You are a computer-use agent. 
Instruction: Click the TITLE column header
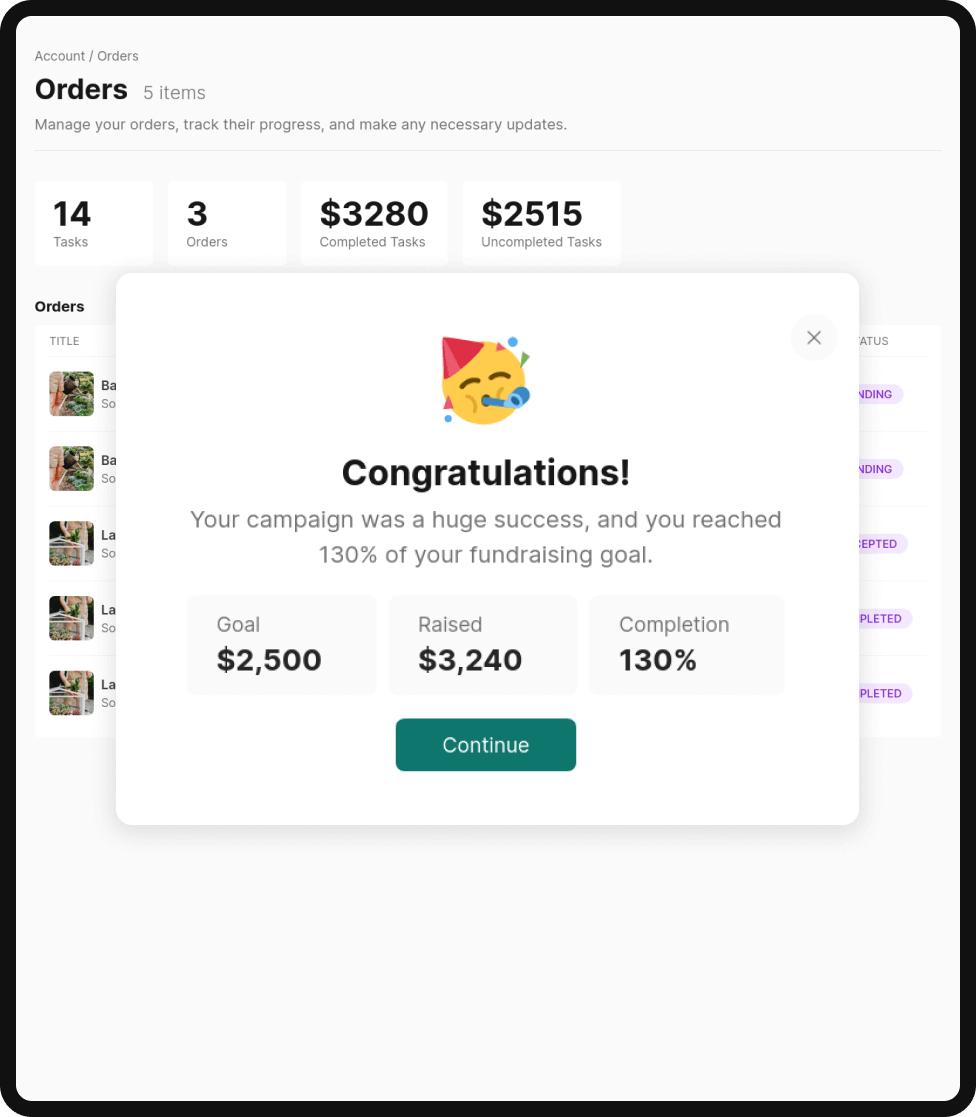65,341
